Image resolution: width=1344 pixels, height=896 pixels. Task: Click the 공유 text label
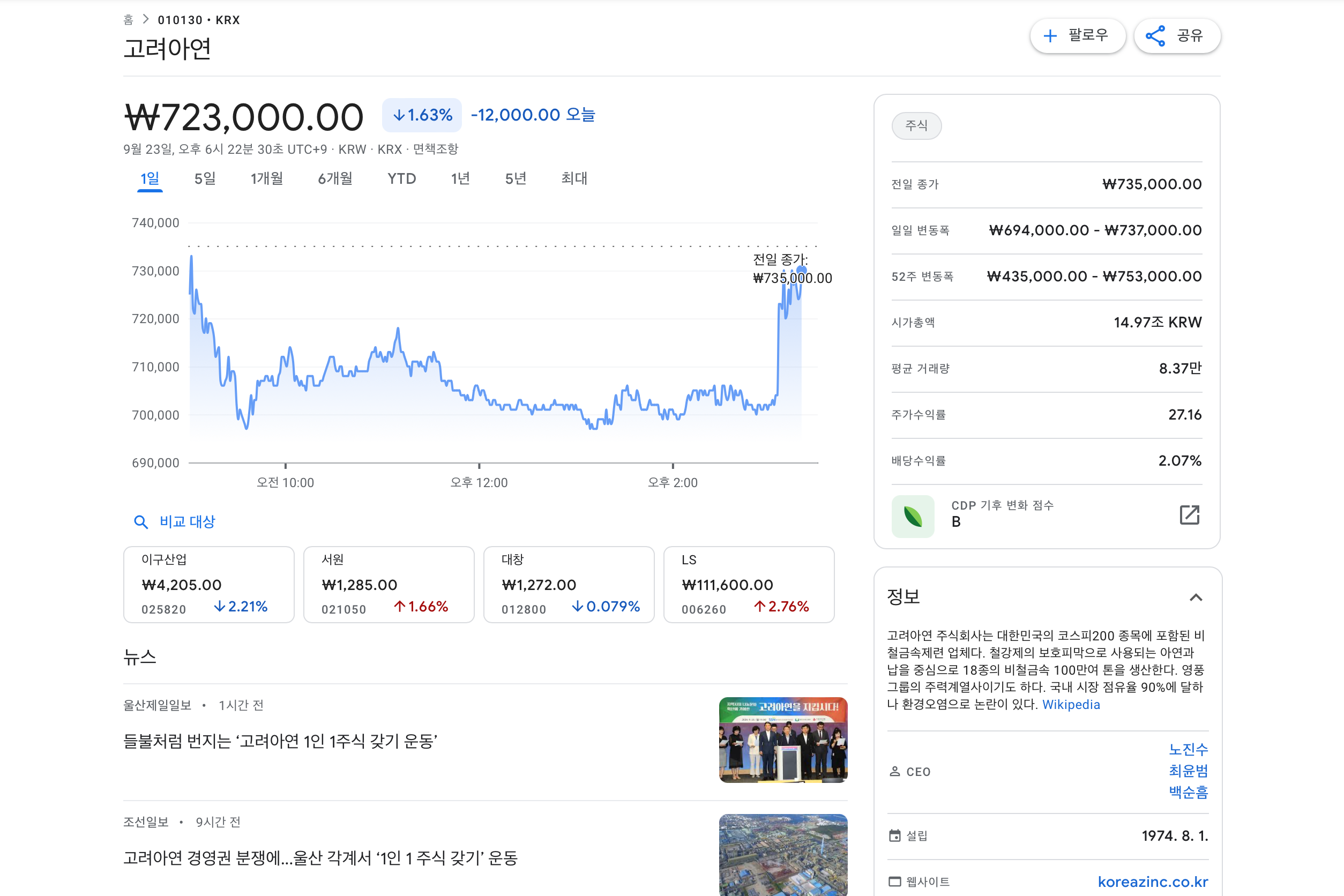pos(1190,35)
